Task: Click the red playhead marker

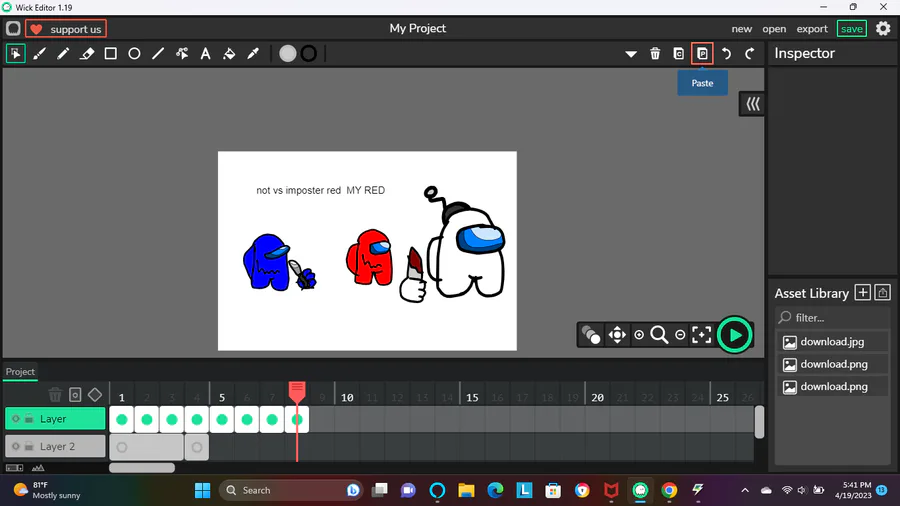Action: 297,392
